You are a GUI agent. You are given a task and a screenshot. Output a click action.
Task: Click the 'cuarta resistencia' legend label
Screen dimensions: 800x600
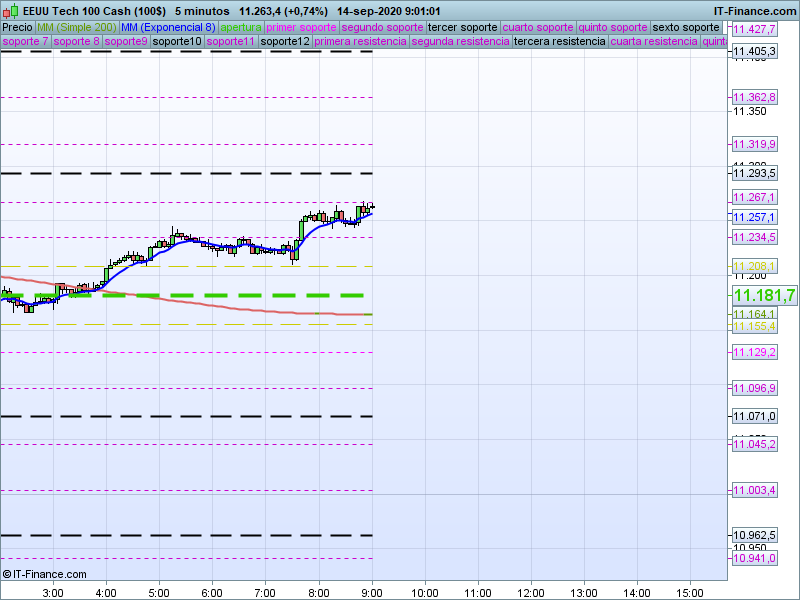click(654, 42)
